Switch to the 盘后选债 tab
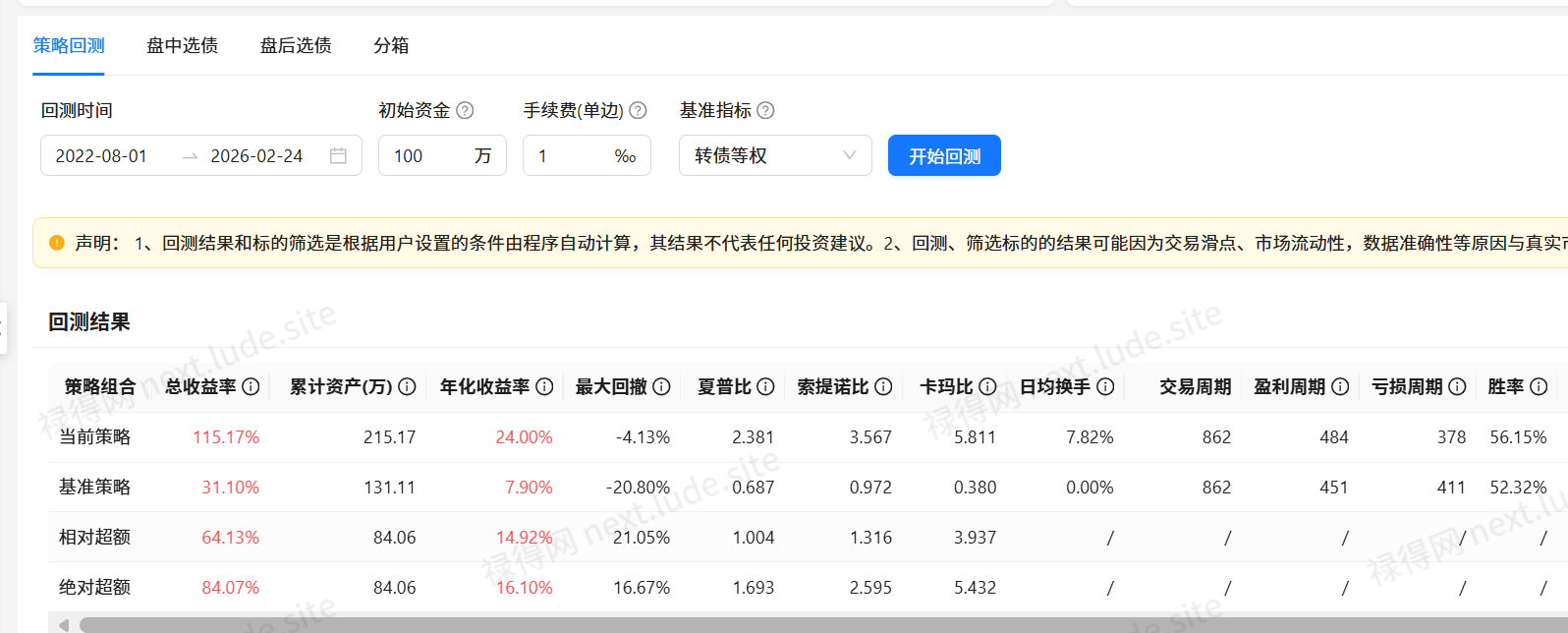 (296, 46)
